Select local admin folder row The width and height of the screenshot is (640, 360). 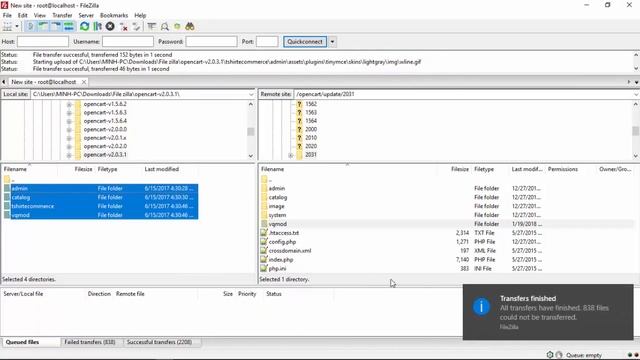(x=101, y=189)
